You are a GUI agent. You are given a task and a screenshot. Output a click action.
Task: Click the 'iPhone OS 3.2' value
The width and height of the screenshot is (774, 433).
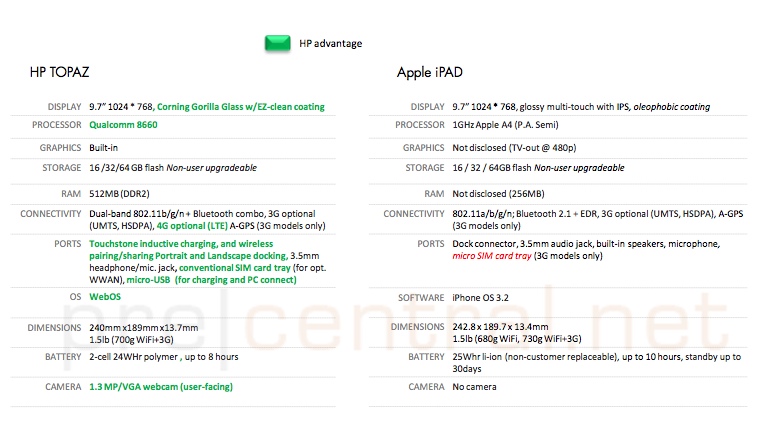[480, 298]
